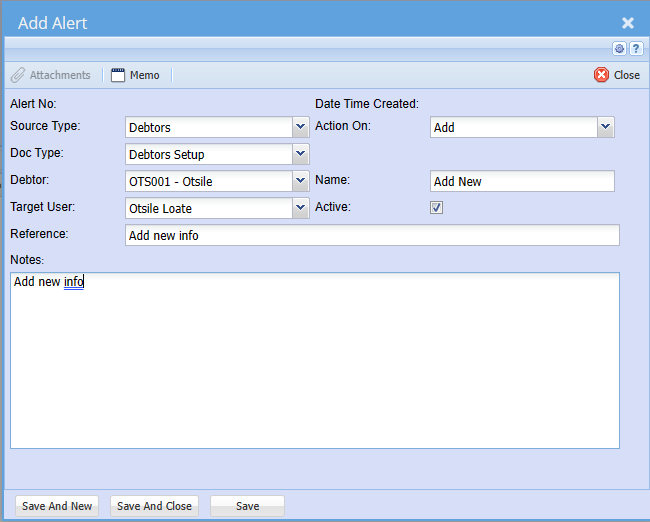
Task: Open the Doc Type dropdown arrow
Action: (300, 154)
